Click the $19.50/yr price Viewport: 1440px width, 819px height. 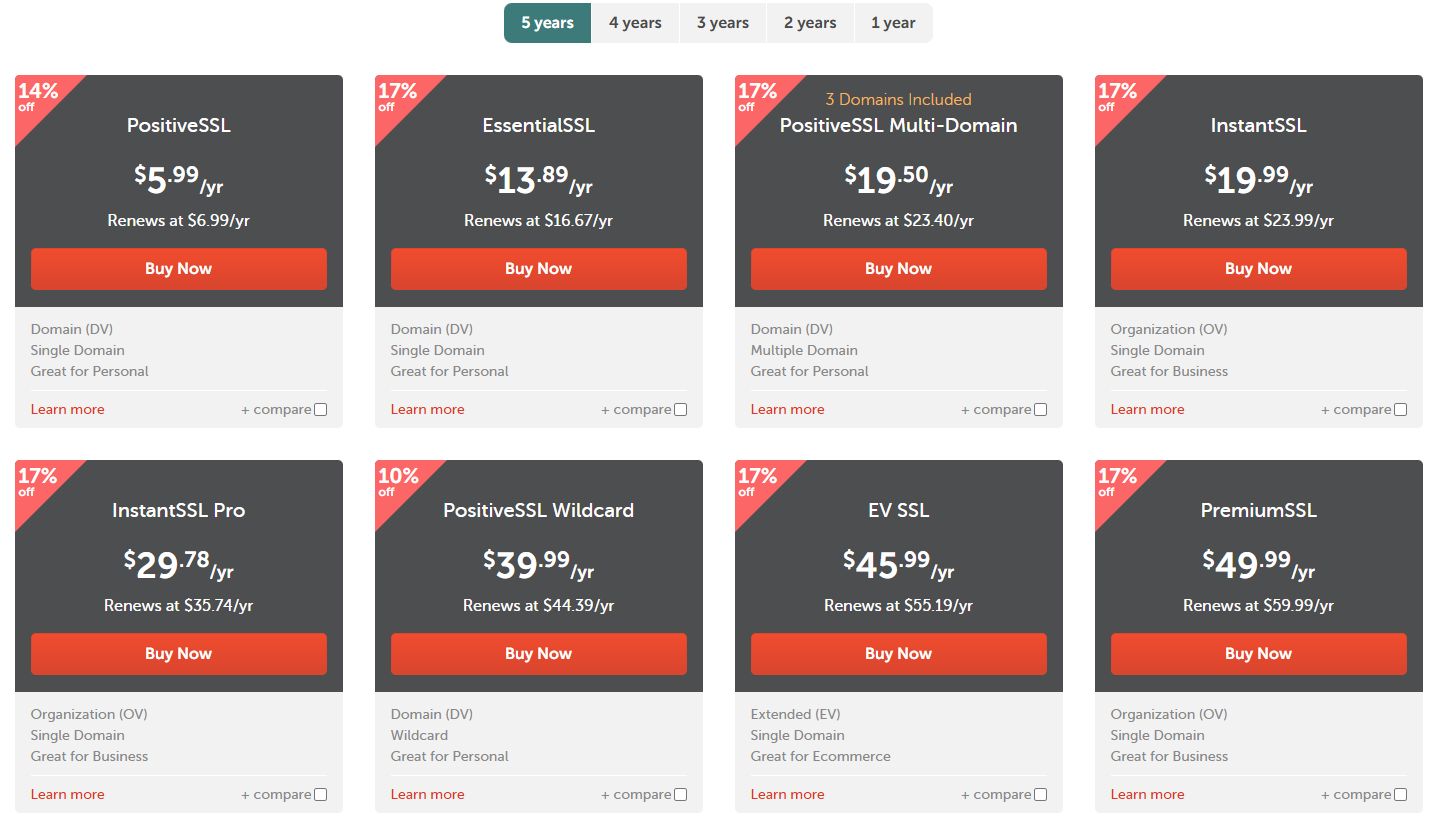pos(899,180)
